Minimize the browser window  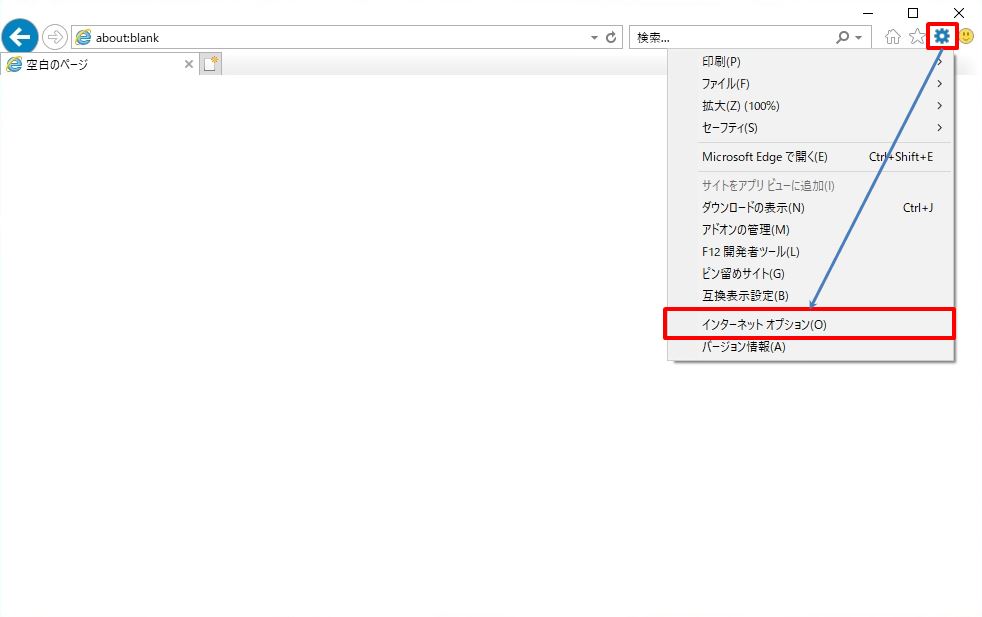point(868,13)
